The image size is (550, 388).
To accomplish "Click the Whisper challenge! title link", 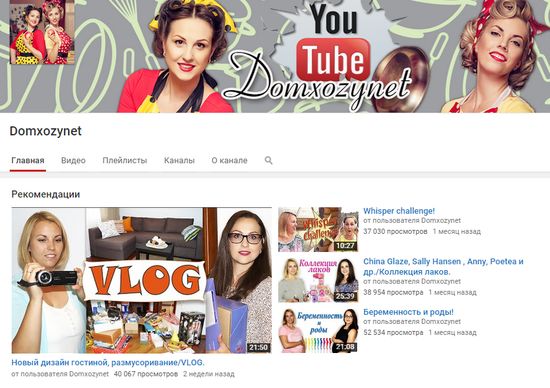I will (399, 211).
